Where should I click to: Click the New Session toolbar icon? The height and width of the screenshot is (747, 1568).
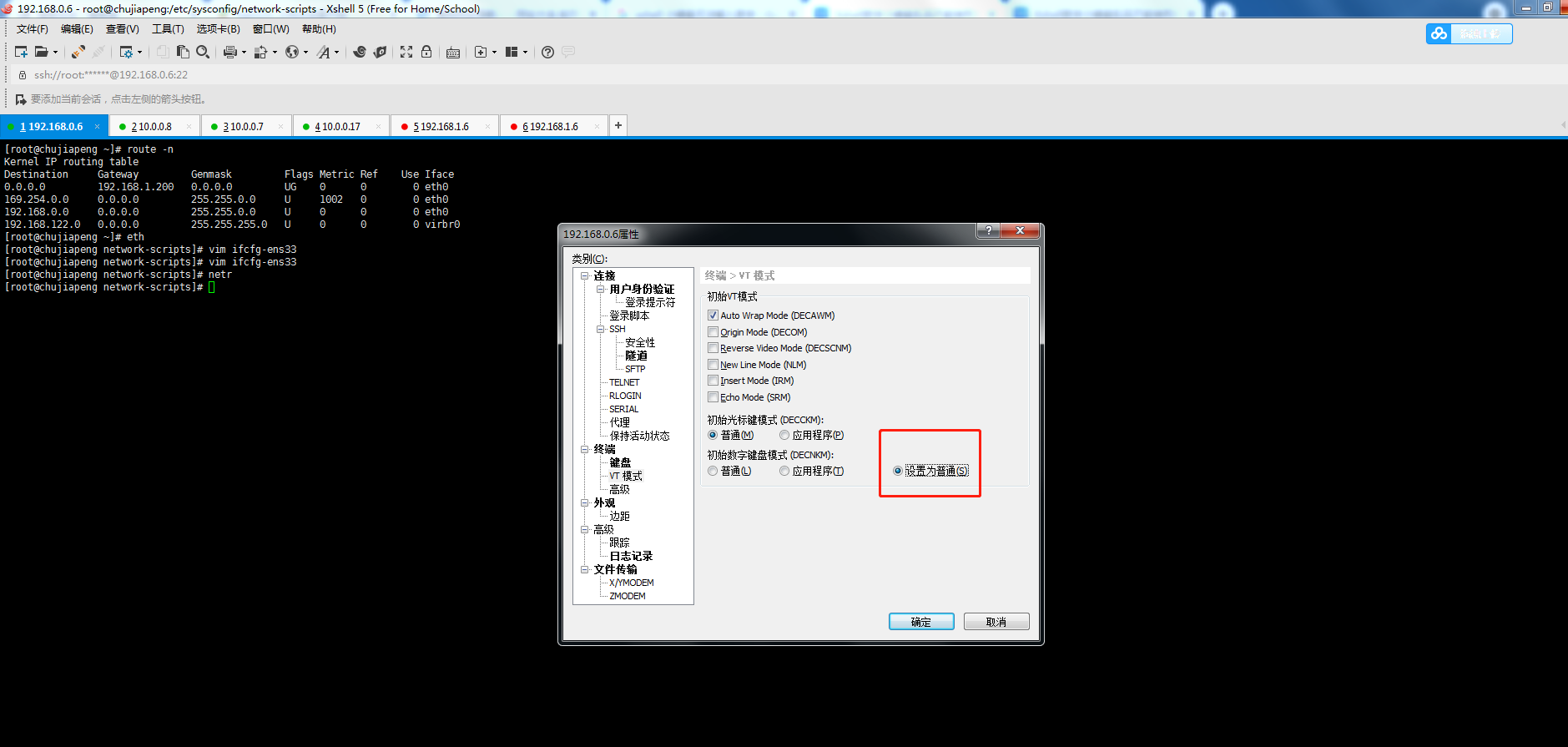pos(21,52)
